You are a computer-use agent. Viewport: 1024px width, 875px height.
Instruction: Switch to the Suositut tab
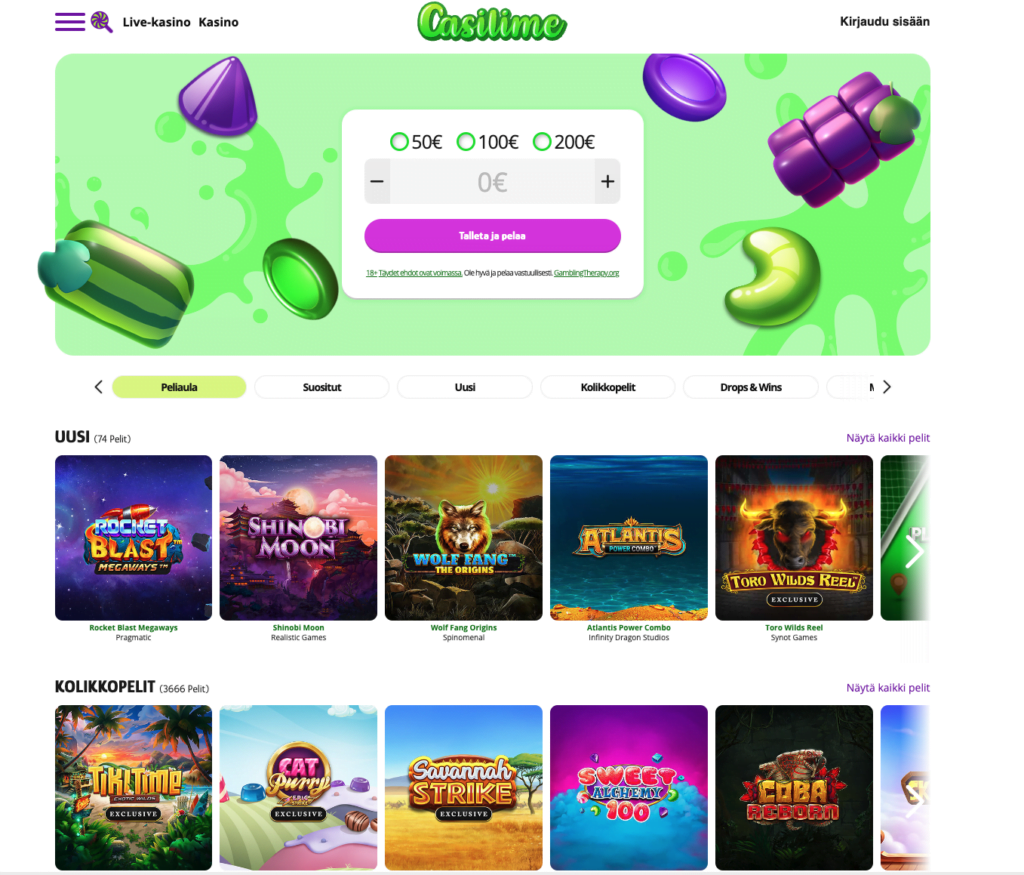point(322,387)
